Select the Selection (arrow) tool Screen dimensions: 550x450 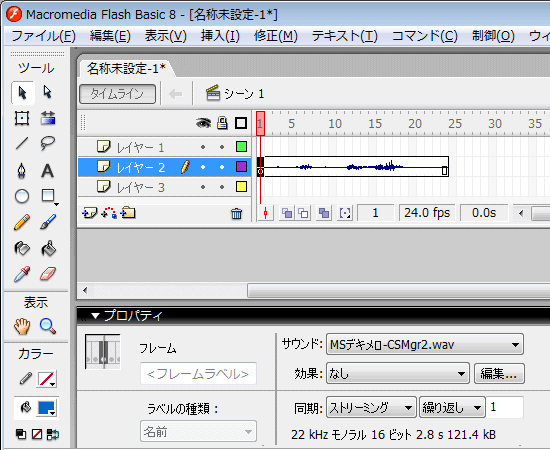(x=22, y=93)
